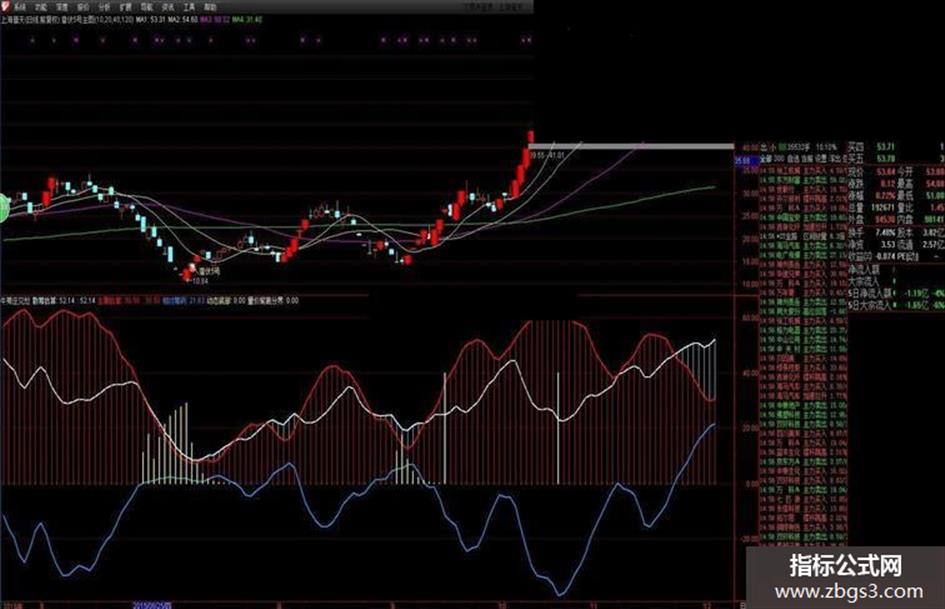The image size is (945, 609).
Task: Click the purple MA3 moving average label
Action: pyautogui.click(x=215, y=20)
